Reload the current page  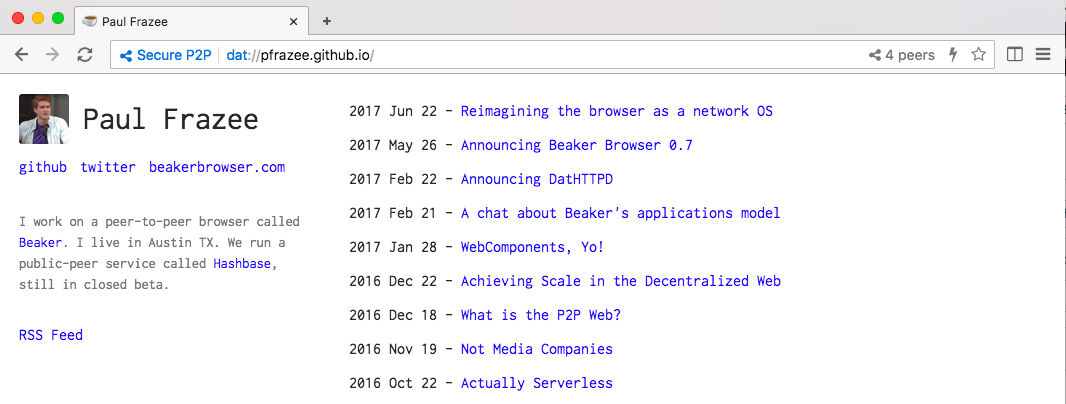(84, 55)
